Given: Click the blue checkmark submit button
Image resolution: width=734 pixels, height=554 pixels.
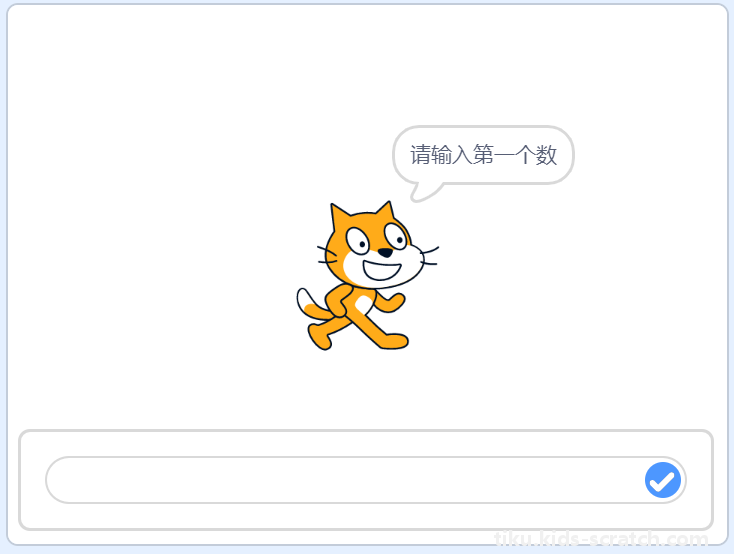Looking at the screenshot, I should [x=662, y=480].
